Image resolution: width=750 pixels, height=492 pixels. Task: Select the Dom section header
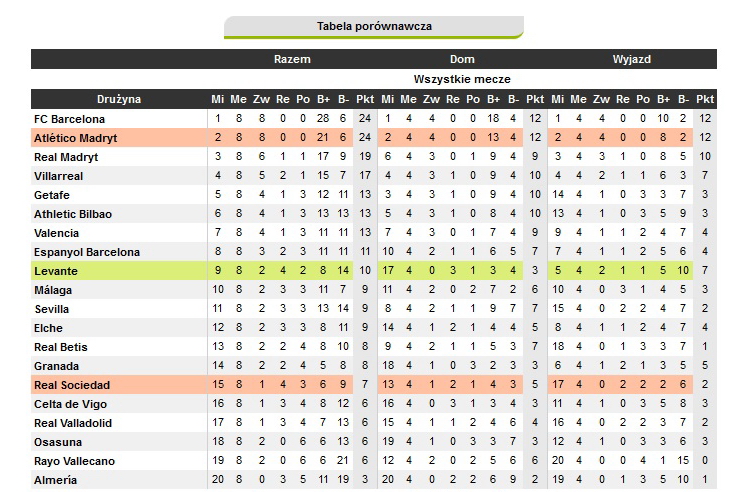(462, 59)
